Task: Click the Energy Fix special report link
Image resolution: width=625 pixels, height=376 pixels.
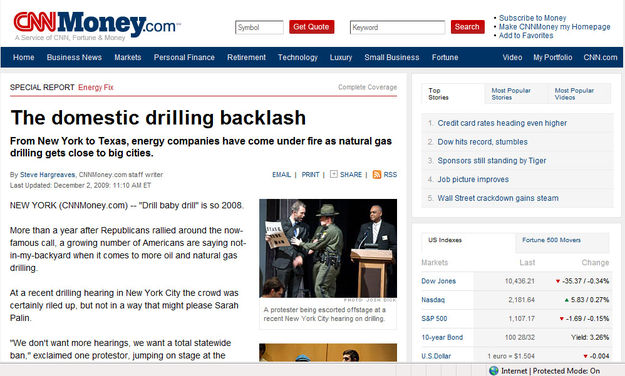Action: click(96, 87)
